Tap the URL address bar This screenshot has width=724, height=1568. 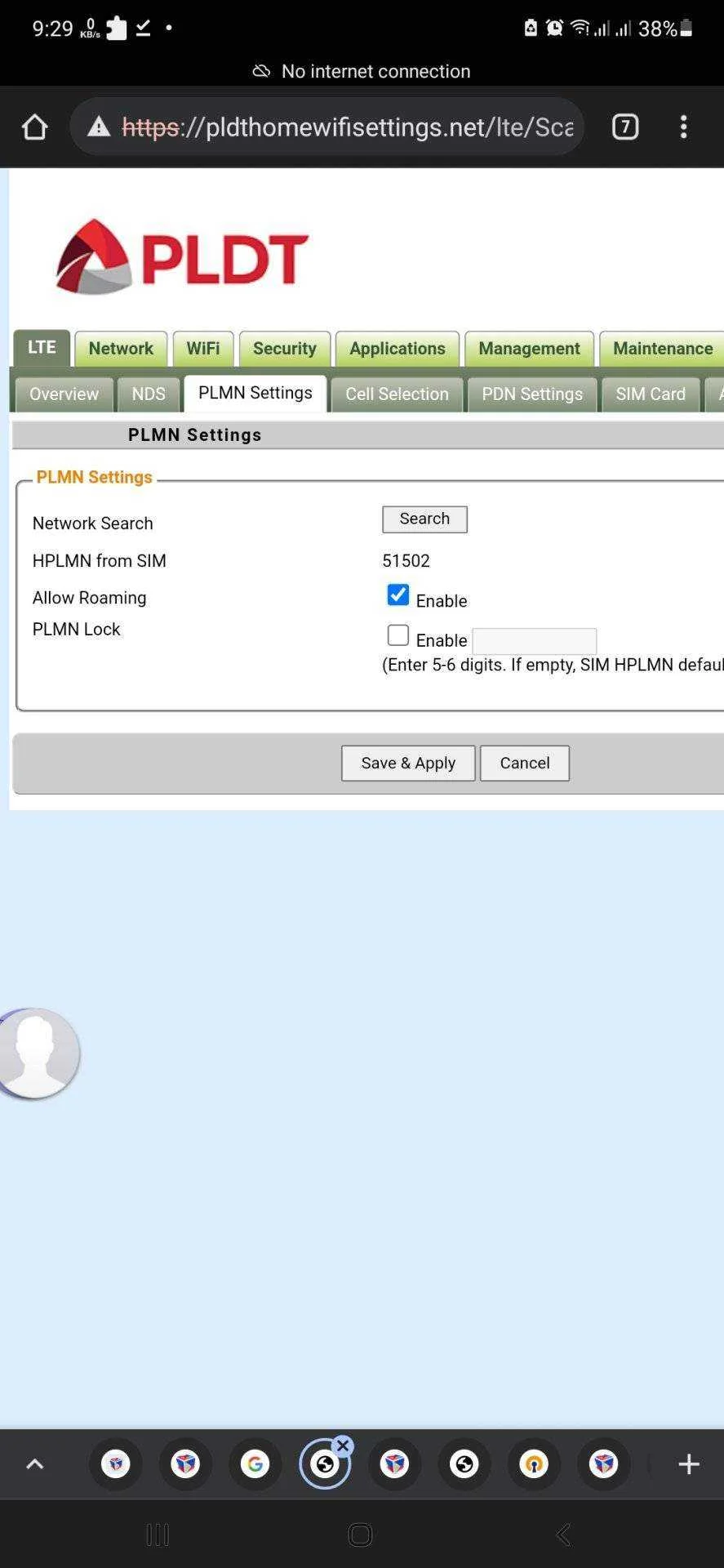click(x=326, y=127)
